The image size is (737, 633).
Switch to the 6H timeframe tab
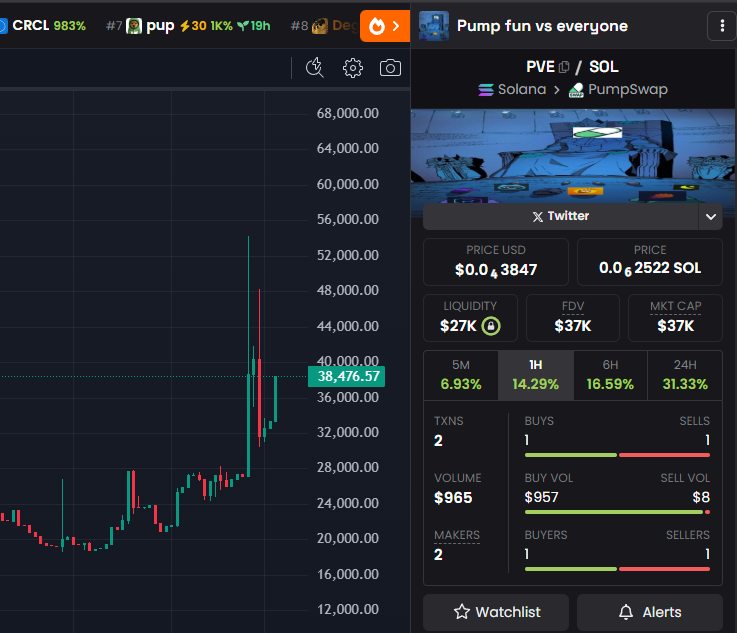pyautogui.click(x=610, y=375)
